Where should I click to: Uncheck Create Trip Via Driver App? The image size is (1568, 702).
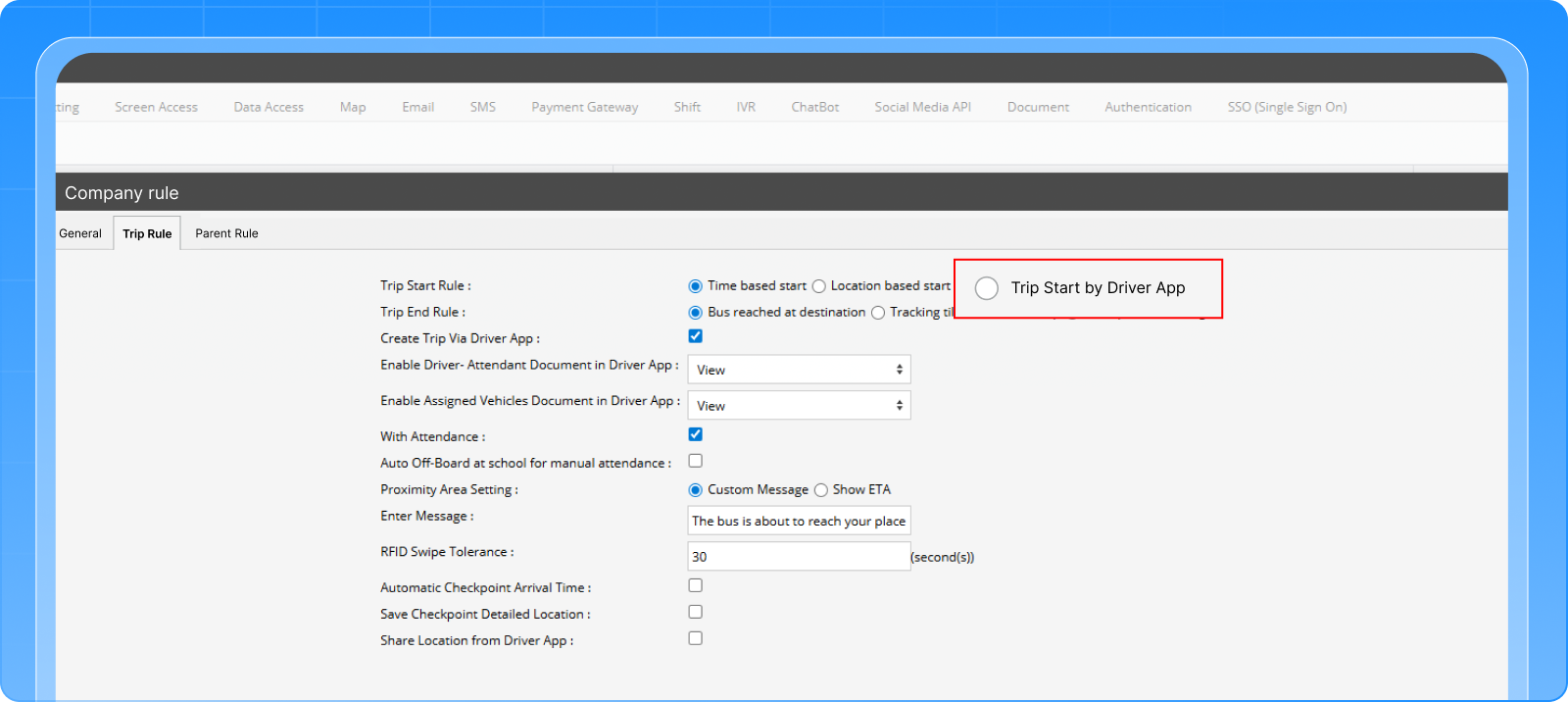(696, 336)
